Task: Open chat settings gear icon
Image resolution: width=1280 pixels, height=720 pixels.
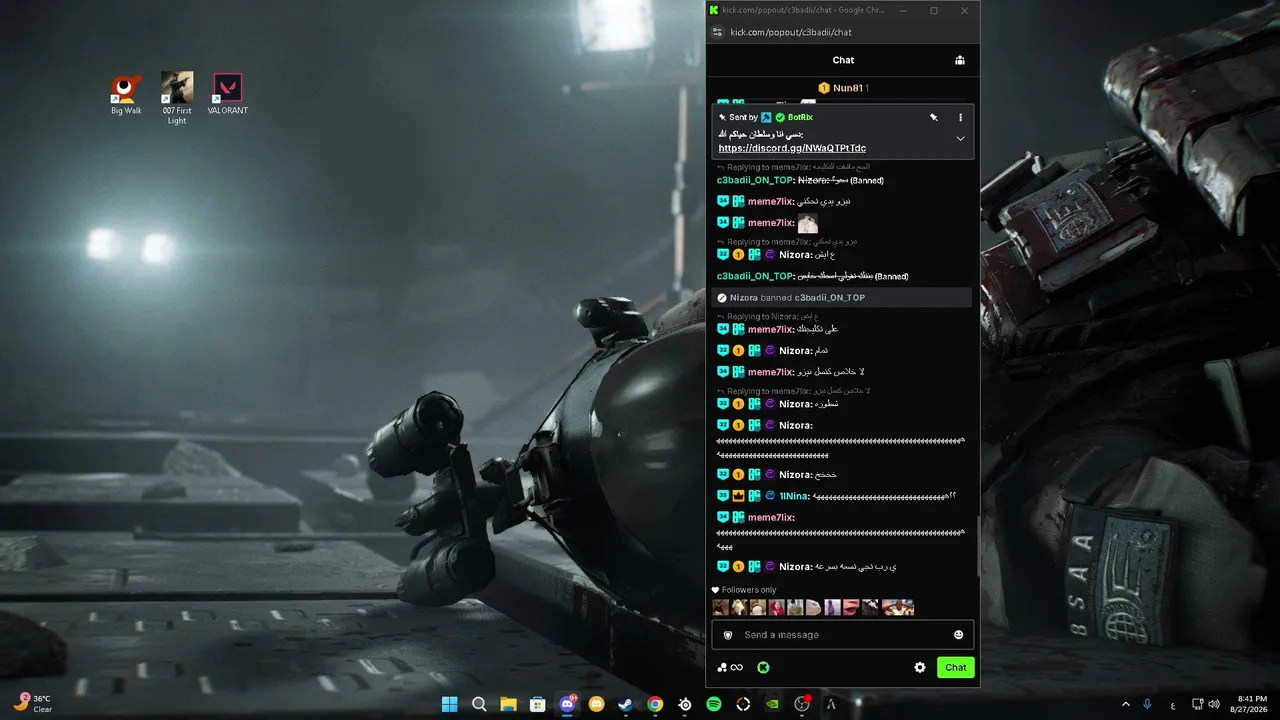Action: pos(920,667)
